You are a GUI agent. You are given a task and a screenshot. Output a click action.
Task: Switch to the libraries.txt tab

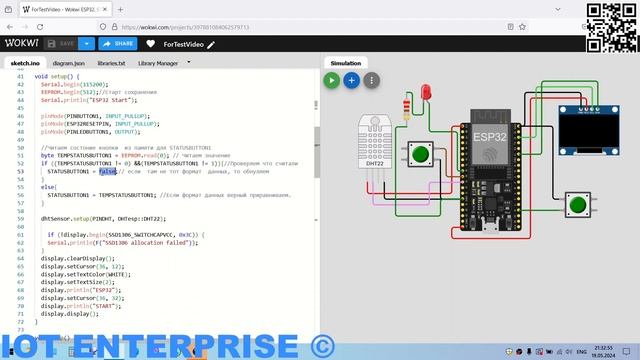111,63
